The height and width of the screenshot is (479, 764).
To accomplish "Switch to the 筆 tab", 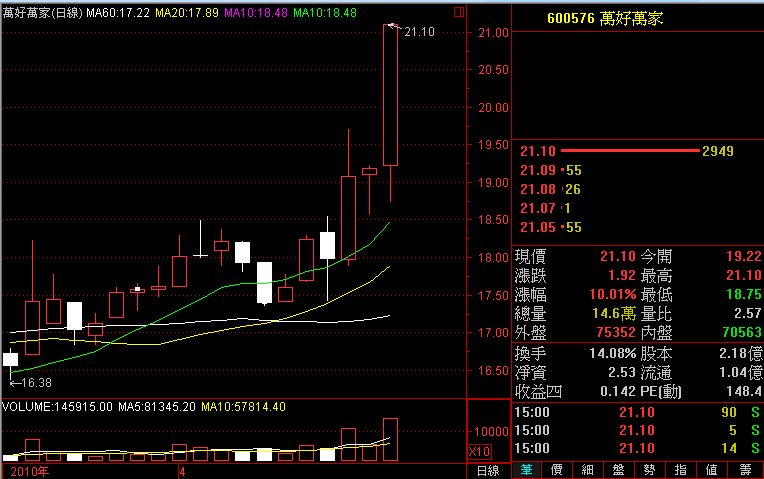I will click(x=526, y=470).
